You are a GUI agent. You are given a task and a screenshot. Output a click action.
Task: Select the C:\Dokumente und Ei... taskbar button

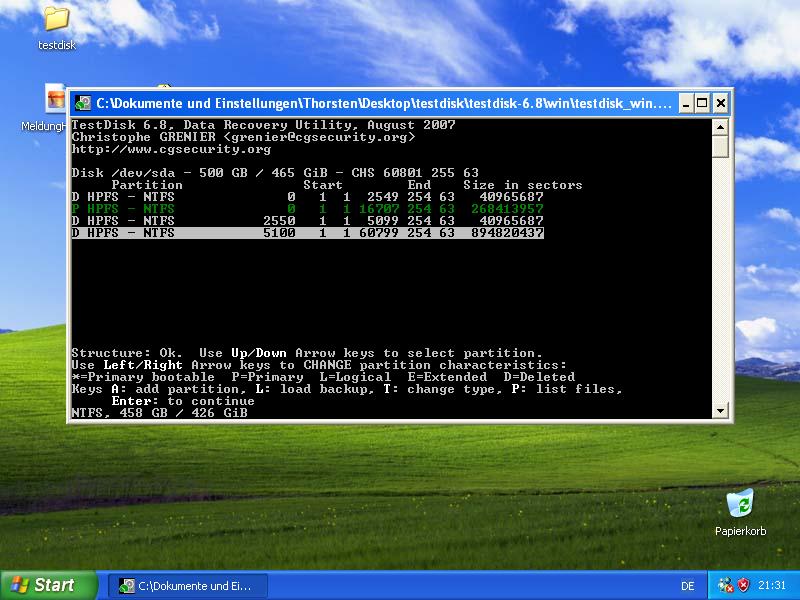point(188,586)
